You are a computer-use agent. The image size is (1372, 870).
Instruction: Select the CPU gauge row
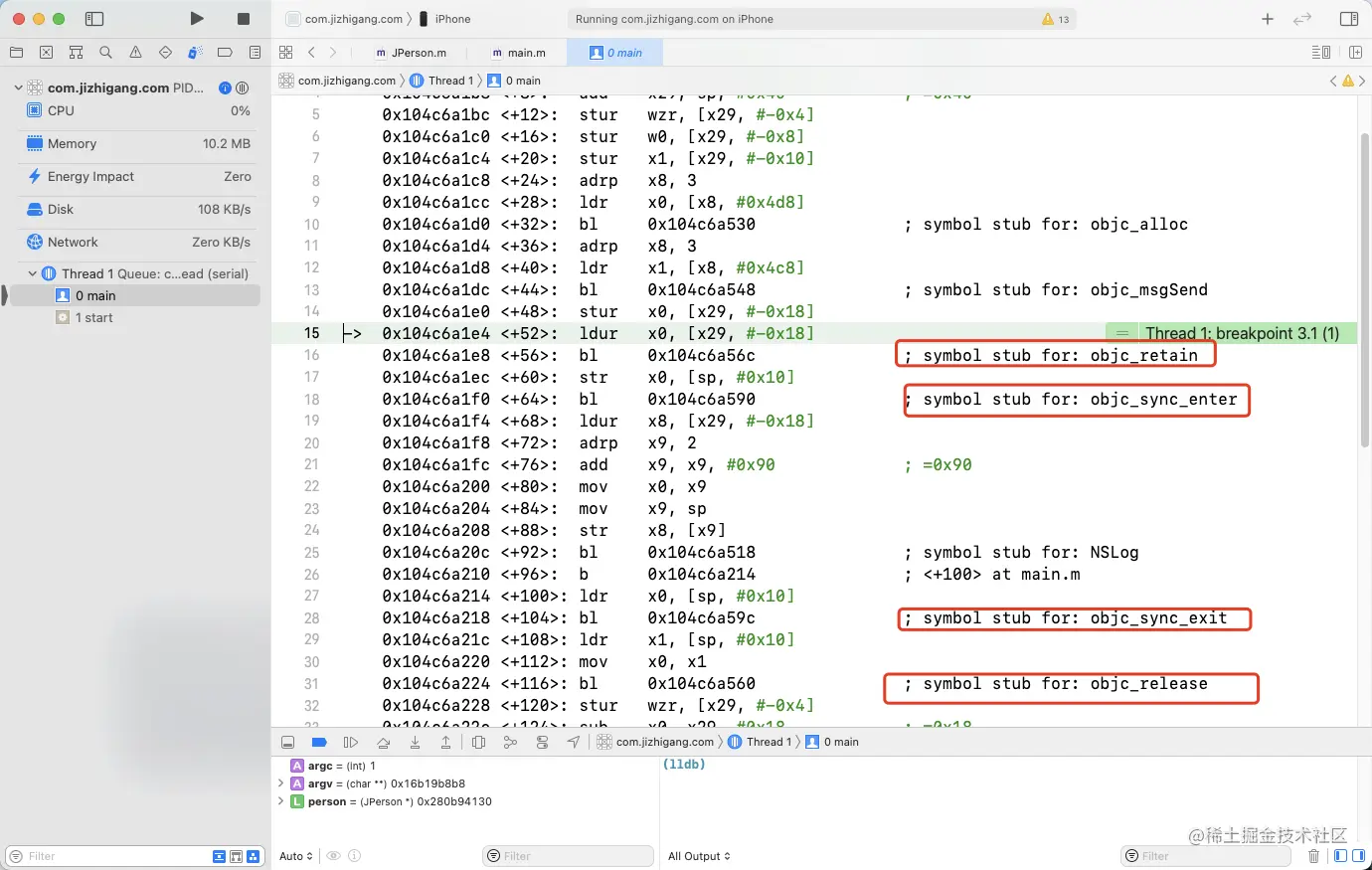138,110
